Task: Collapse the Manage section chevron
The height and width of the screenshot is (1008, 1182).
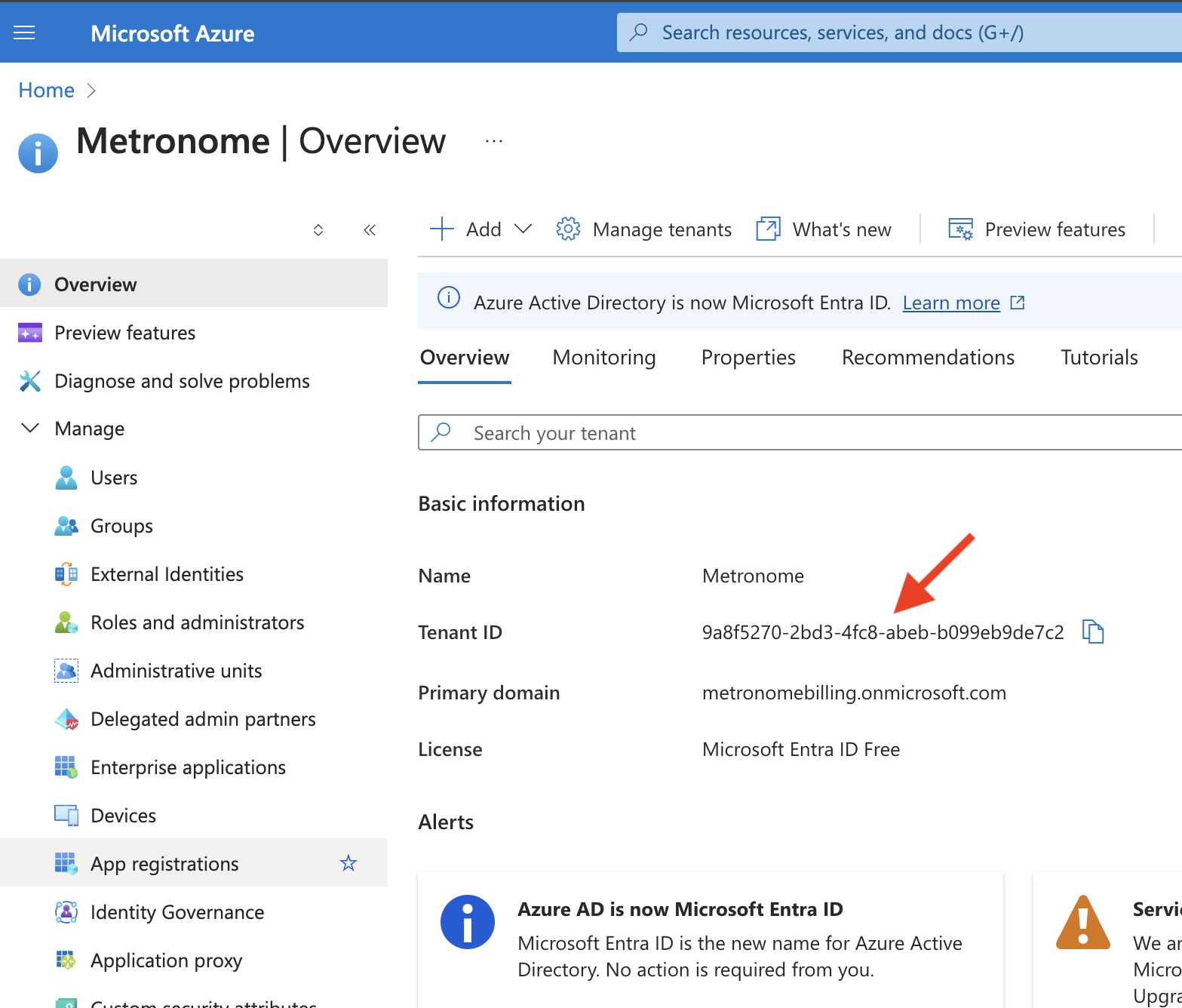Action: [30, 428]
